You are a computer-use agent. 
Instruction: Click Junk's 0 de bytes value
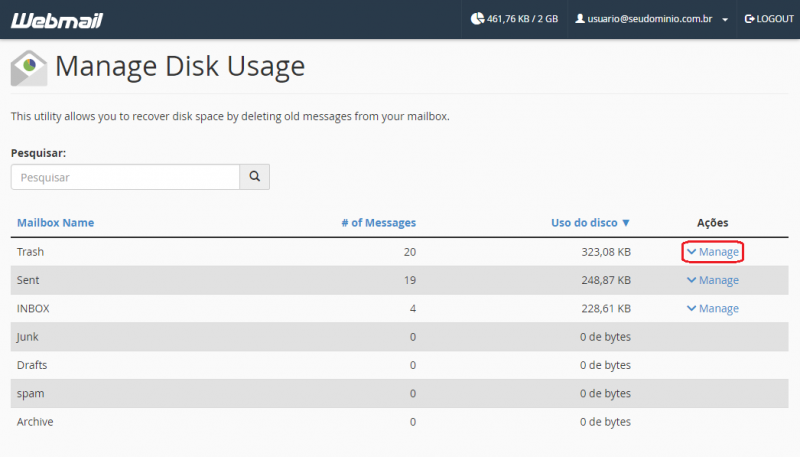click(605, 337)
